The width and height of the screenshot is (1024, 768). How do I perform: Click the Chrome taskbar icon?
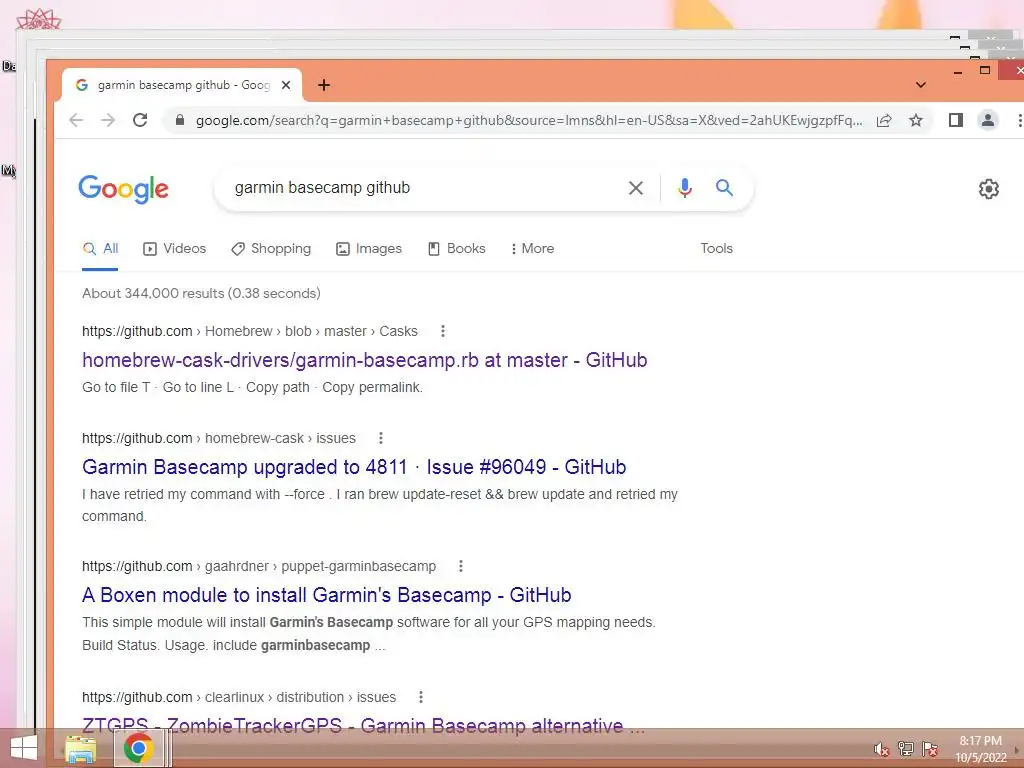click(x=138, y=748)
